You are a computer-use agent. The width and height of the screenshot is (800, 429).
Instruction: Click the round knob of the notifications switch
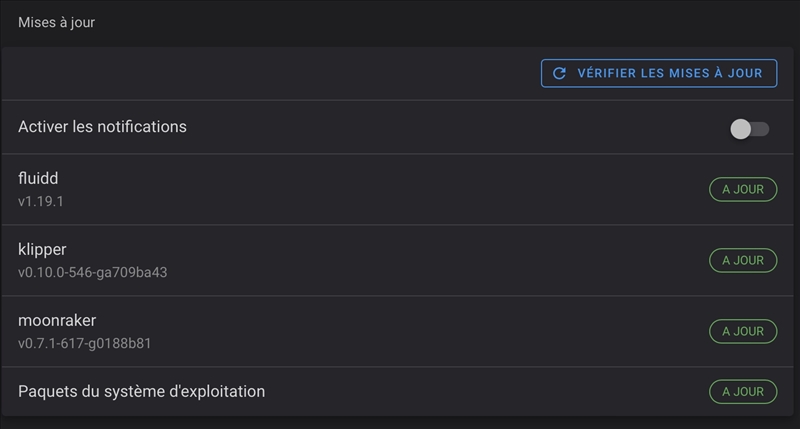(741, 128)
